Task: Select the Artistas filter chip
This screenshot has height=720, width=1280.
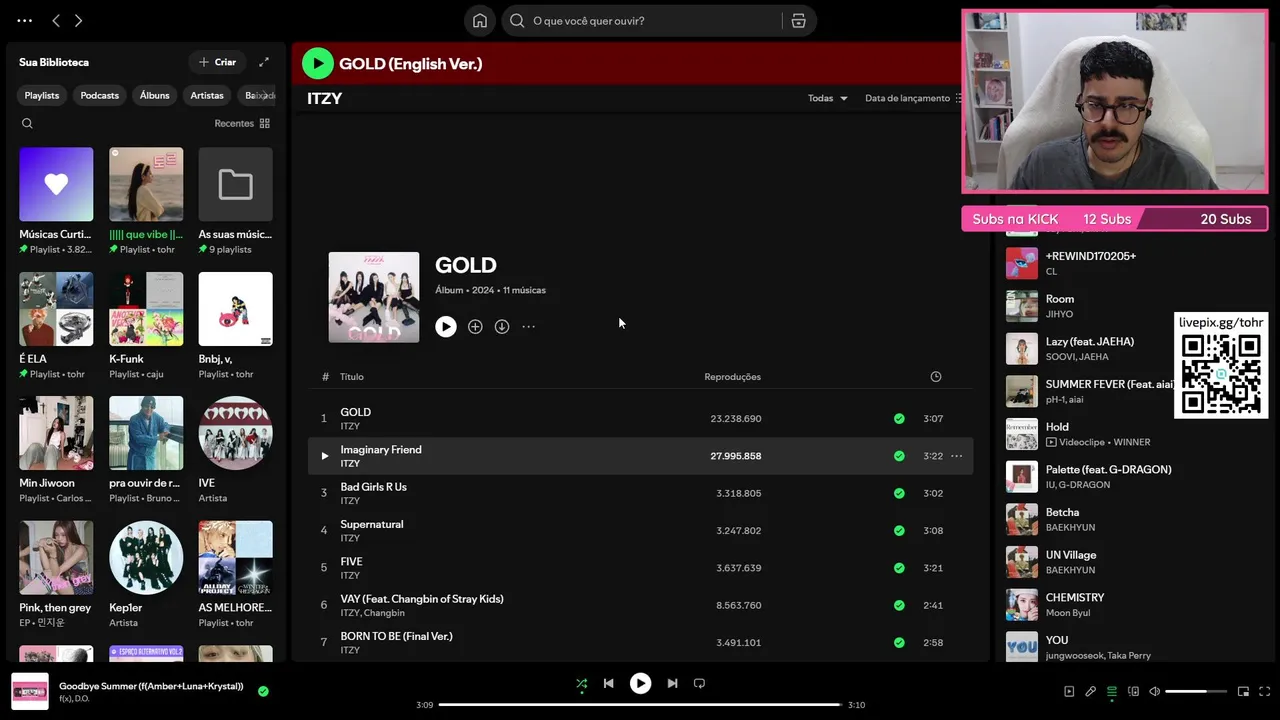Action: pos(207,95)
